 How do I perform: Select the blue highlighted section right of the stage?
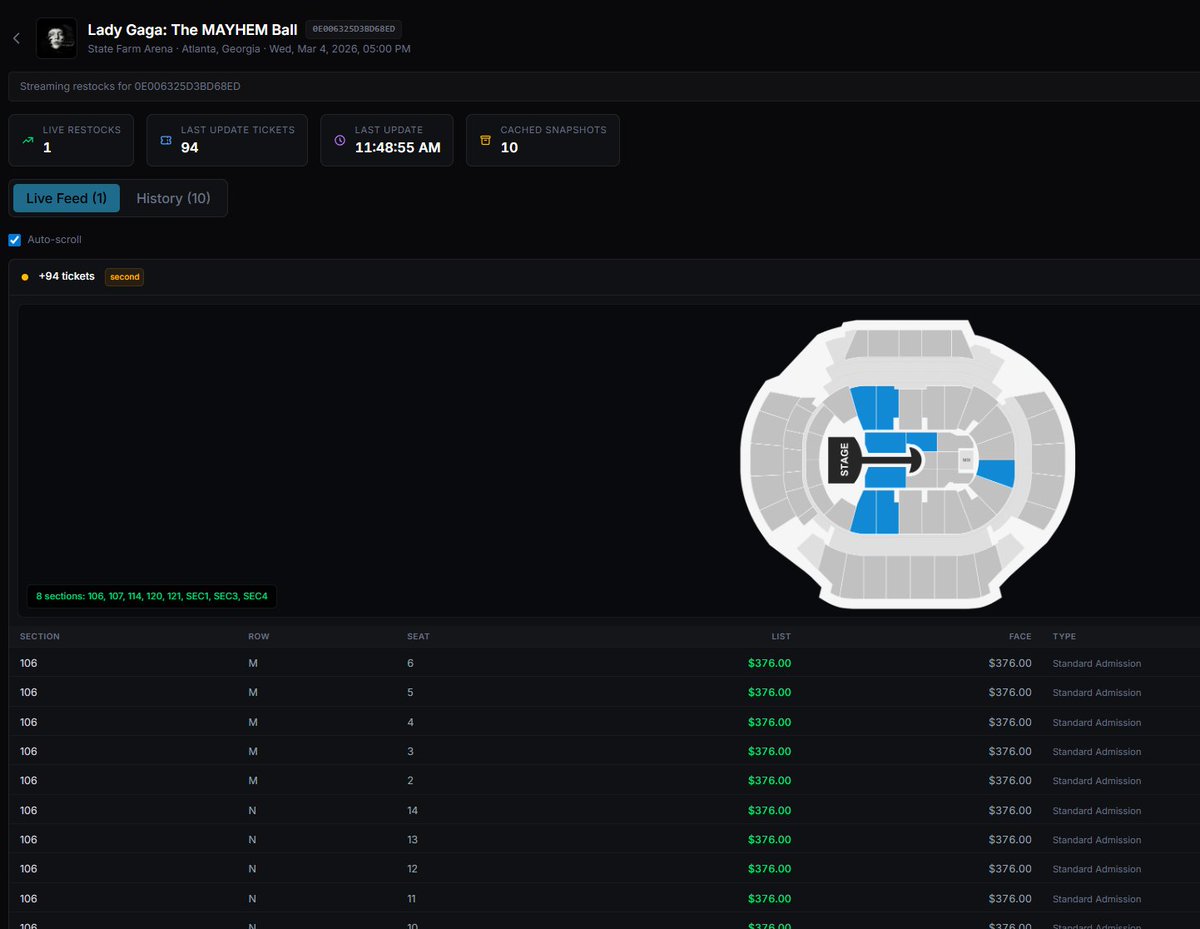[997, 472]
